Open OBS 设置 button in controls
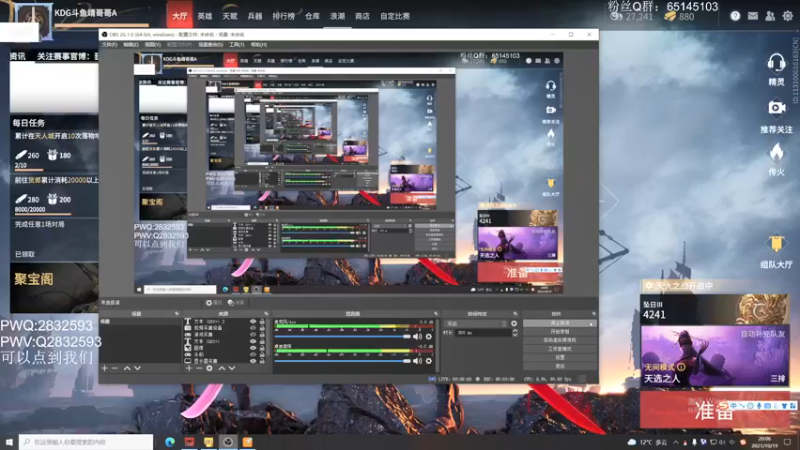 click(x=560, y=358)
